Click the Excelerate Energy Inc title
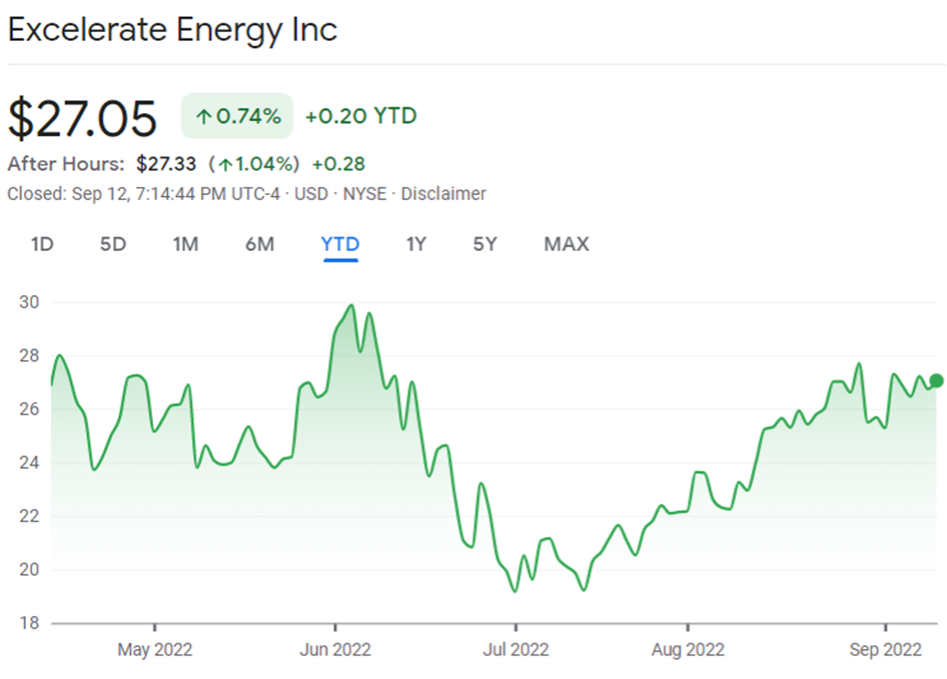This screenshot has width=947, height=679. click(172, 29)
